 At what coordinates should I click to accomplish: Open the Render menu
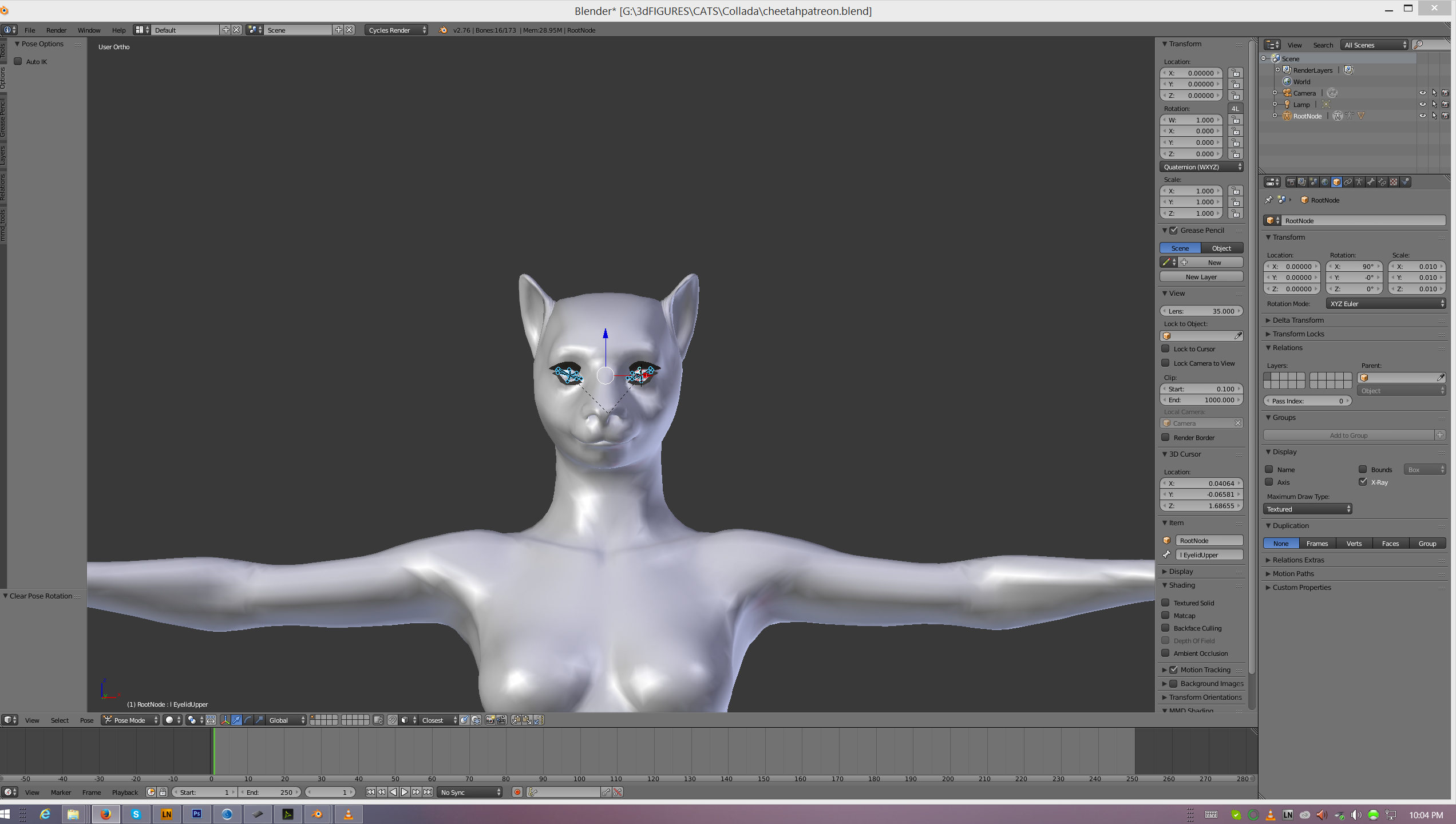(x=56, y=30)
